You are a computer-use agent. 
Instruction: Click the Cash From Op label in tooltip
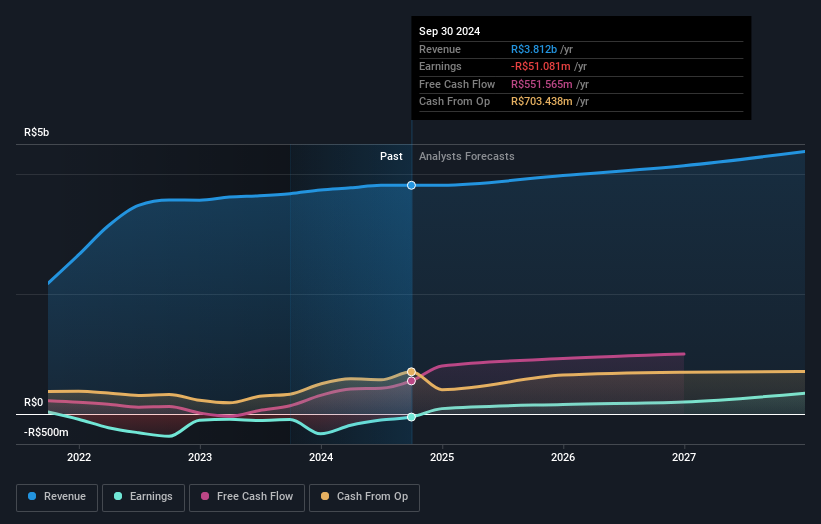[454, 102]
